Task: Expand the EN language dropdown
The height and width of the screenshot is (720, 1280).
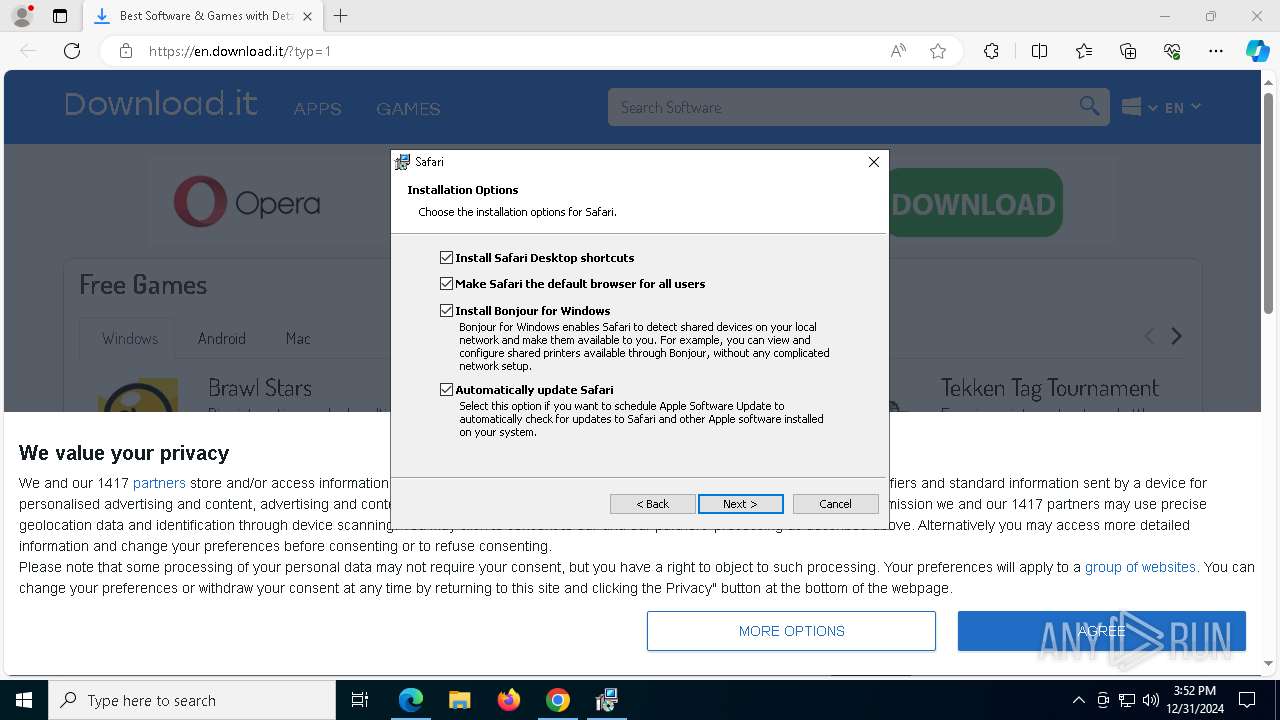Action: tap(1182, 107)
